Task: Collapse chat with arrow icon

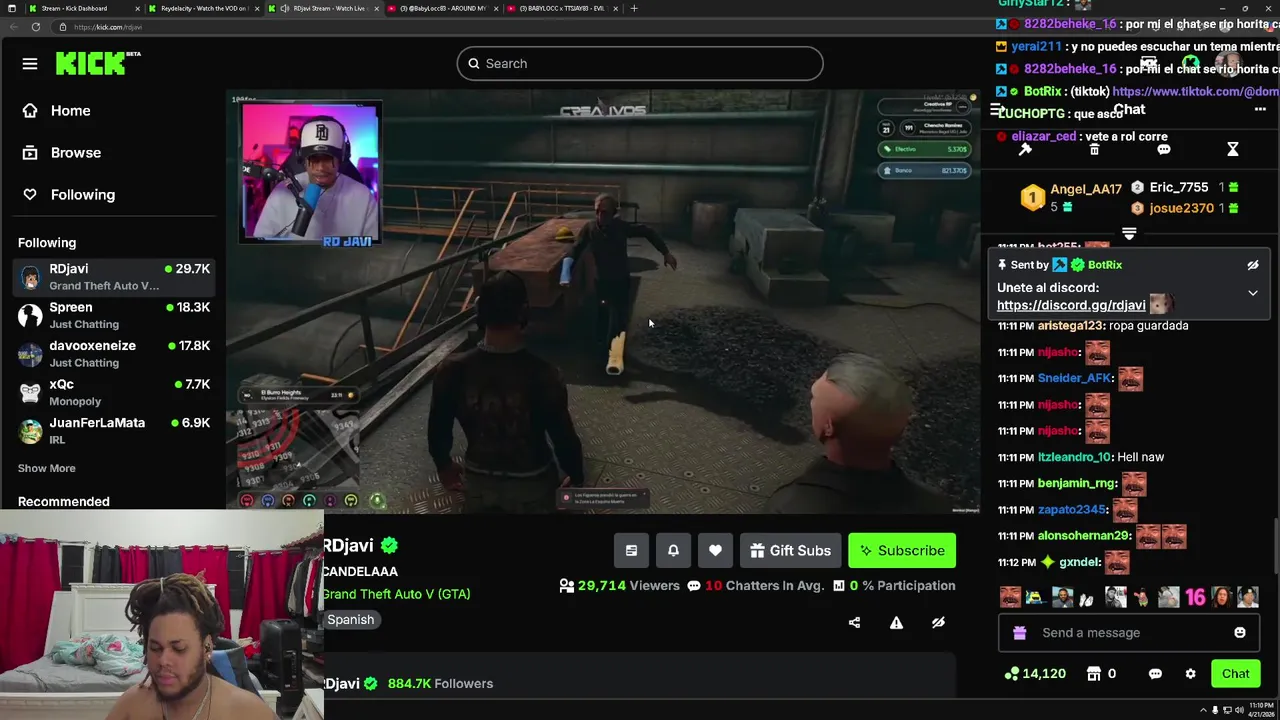Action: coord(996,110)
